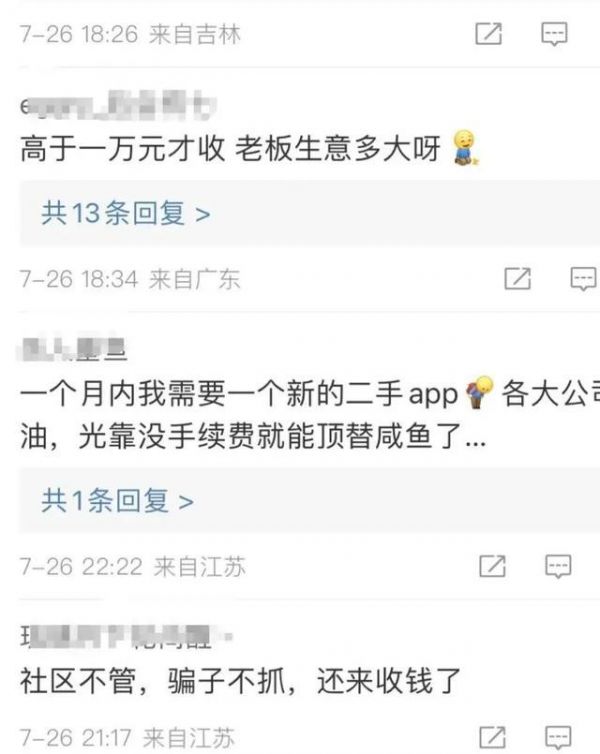Screen dimensions: 600x754
Task: Tap the emoji after 老板生意多大呀
Action: 465,148
